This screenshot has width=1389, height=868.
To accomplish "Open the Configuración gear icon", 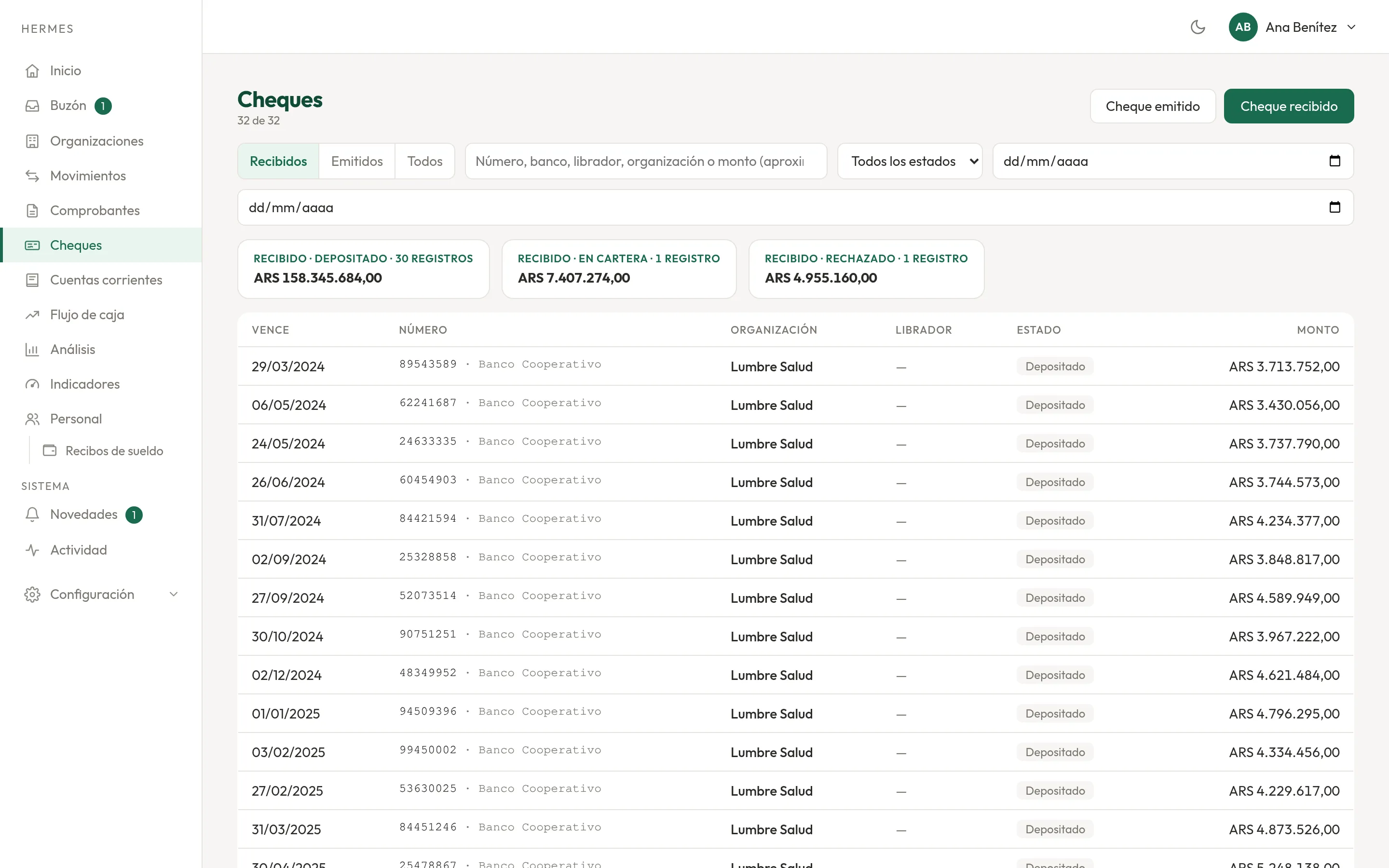I will click(32, 594).
